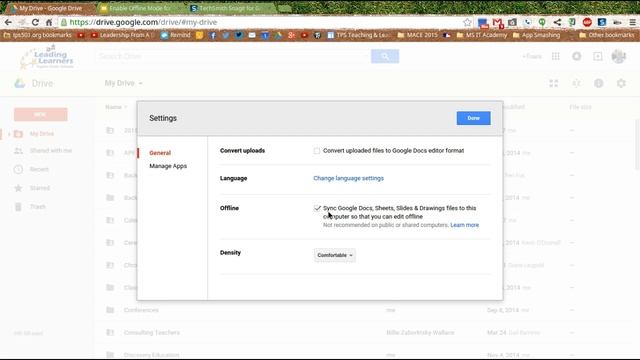Click the phone extension icon in toolbar
640x360 pixels.
527,22
